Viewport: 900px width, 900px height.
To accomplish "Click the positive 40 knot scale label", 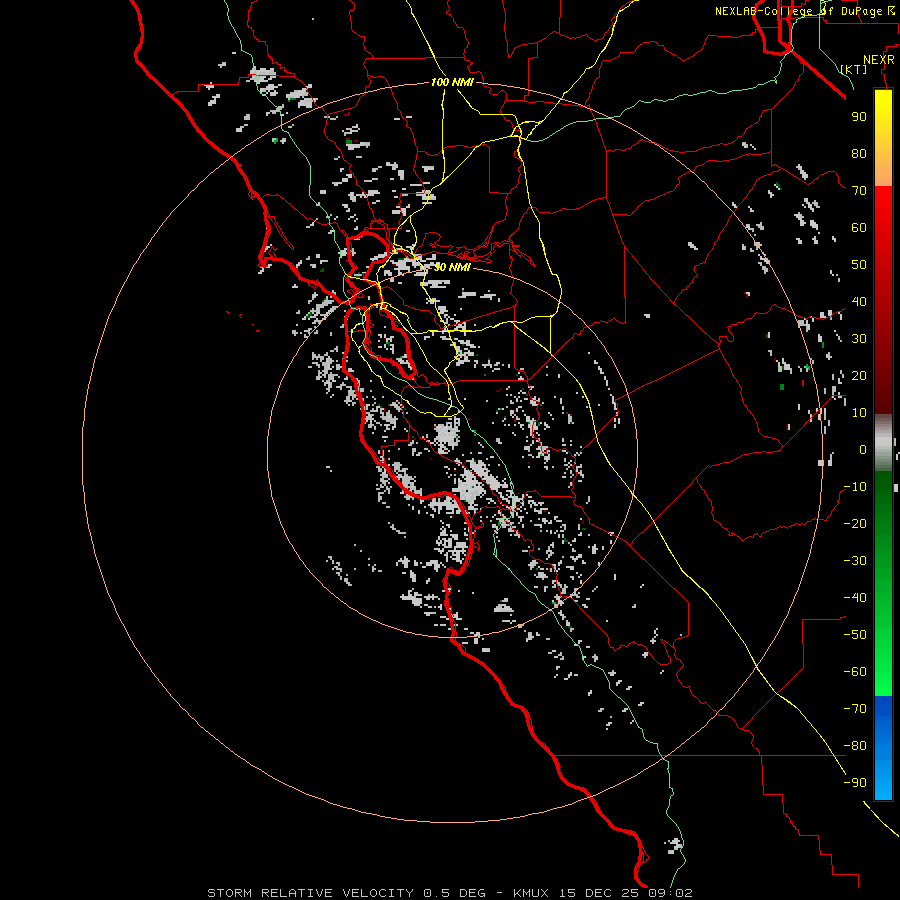I will (x=859, y=302).
